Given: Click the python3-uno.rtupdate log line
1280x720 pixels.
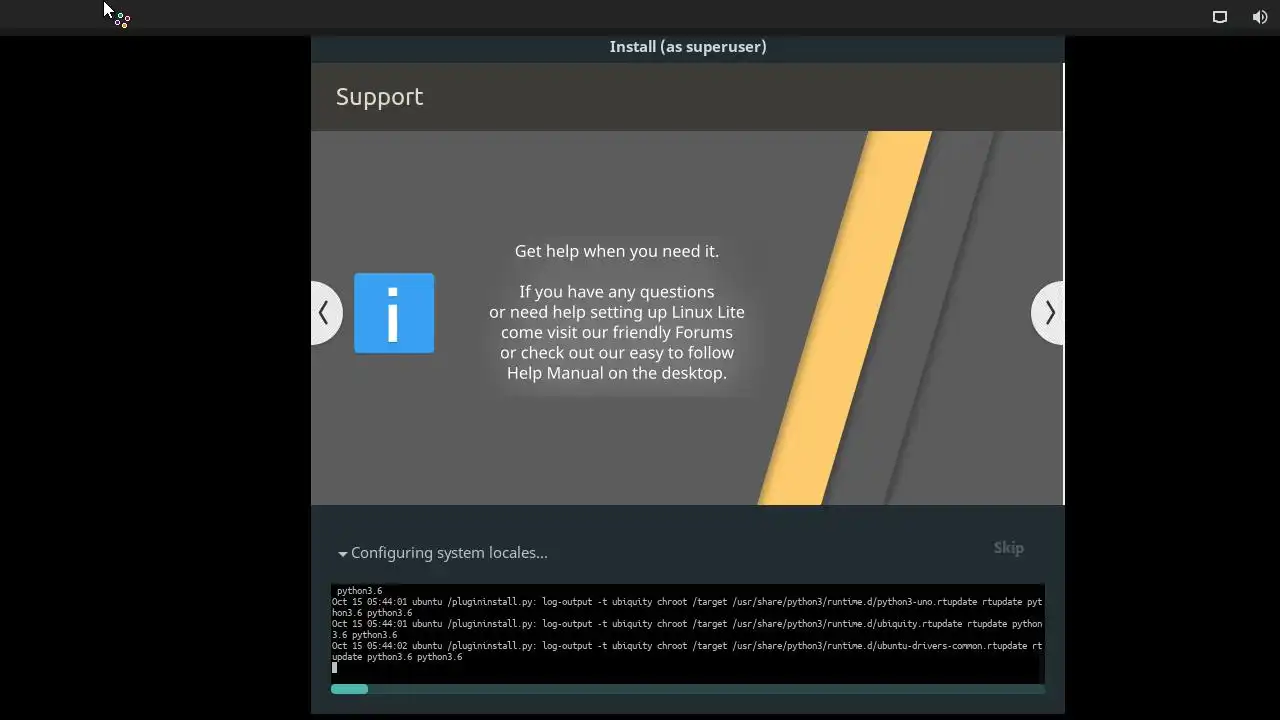Looking at the screenshot, I should coord(687,607).
